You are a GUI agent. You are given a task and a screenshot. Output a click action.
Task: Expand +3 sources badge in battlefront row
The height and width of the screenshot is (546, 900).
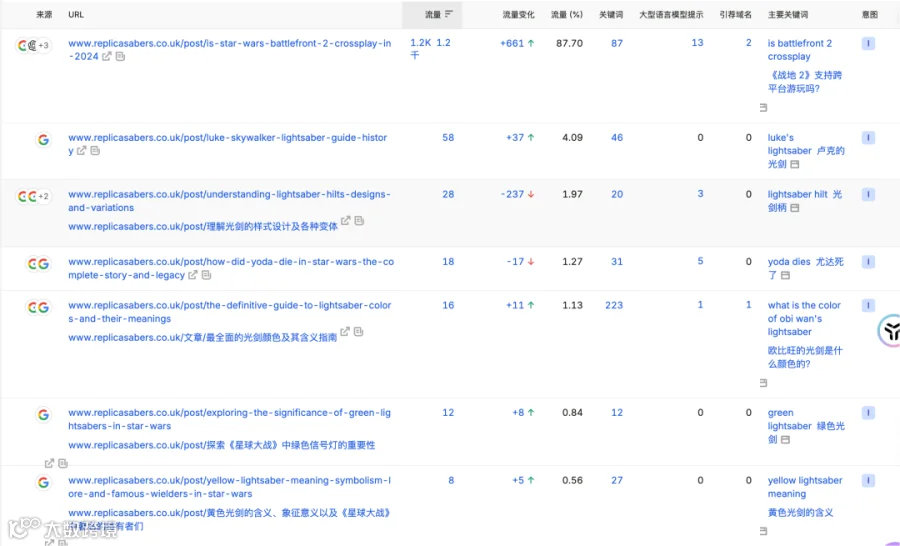(44, 45)
